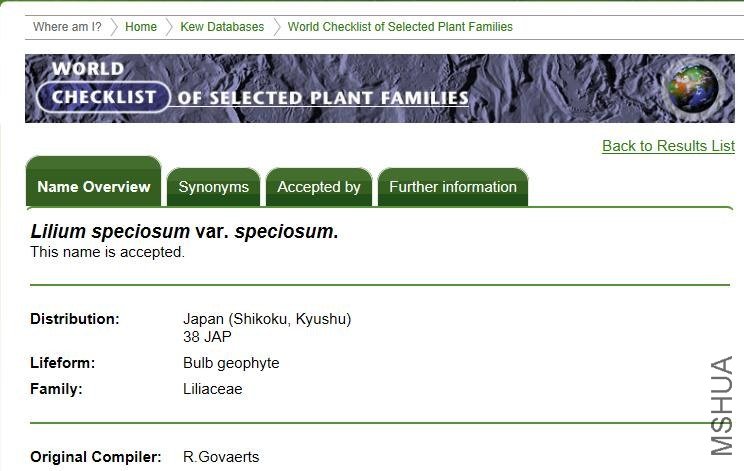
Task: Click the R.Govaerts compiler name
Action: [x=221, y=457]
